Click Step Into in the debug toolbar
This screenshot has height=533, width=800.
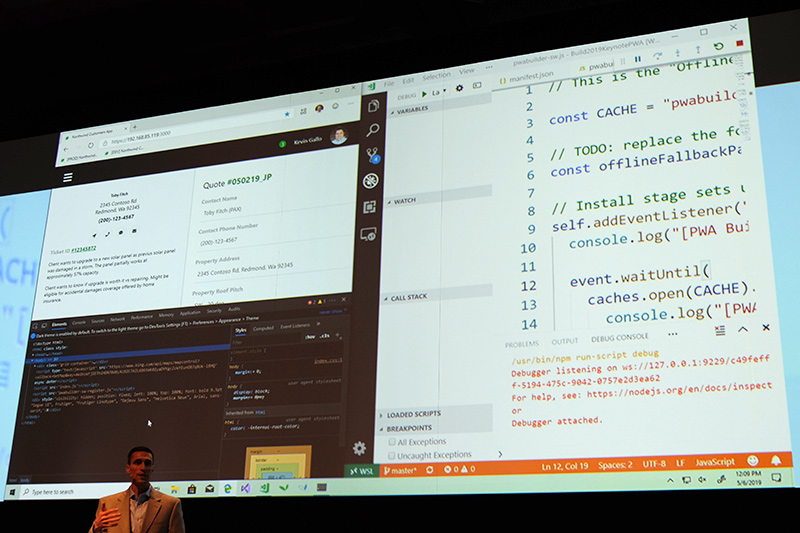click(x=678, y=53)
